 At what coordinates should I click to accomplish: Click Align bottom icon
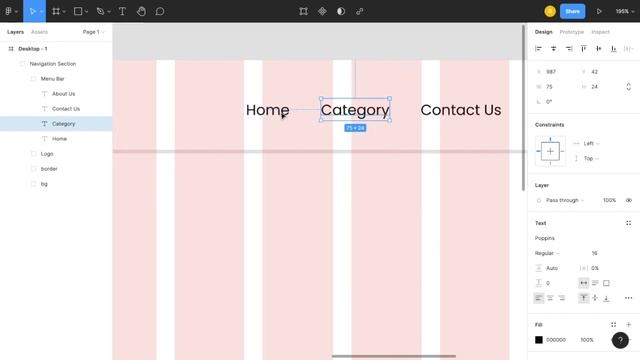pos(613,49)
